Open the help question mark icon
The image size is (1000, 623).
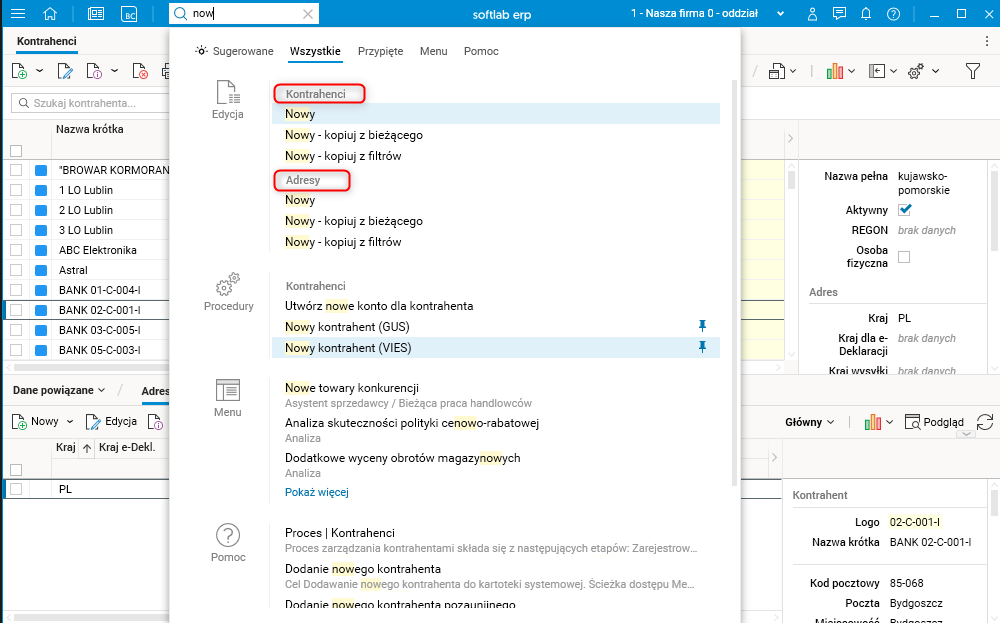pos(893,13)
